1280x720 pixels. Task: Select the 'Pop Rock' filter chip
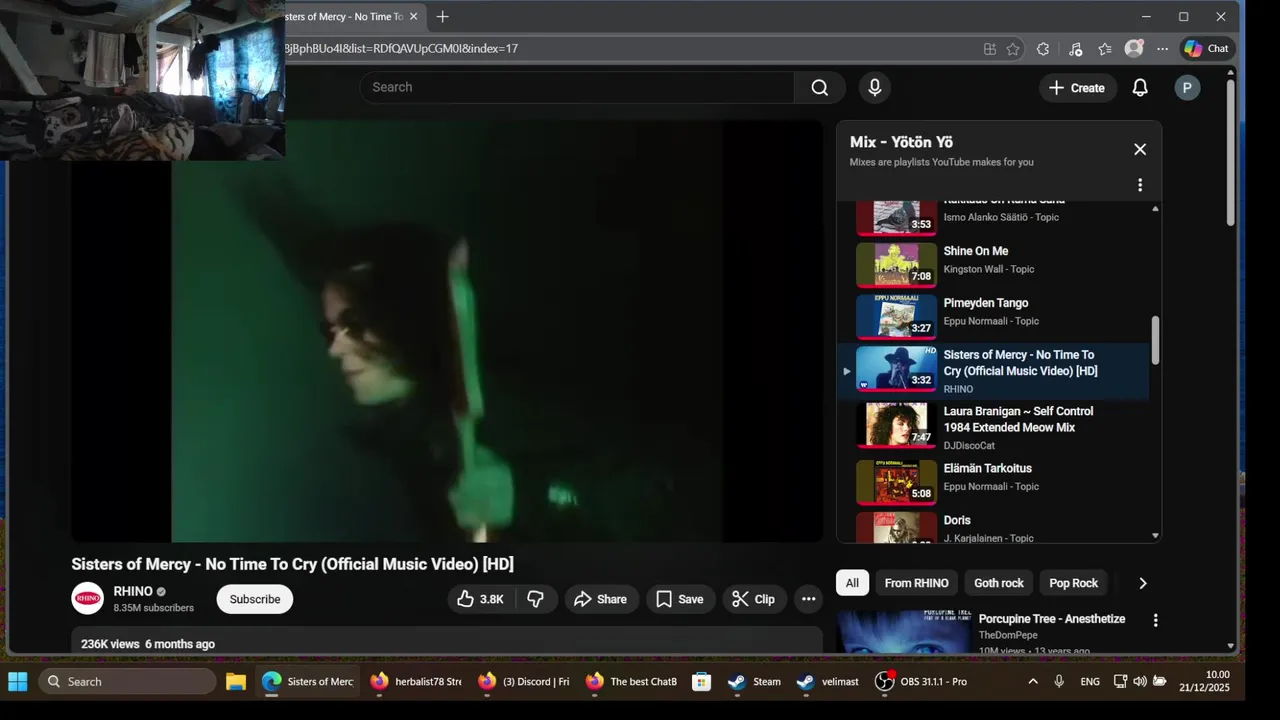[1074, 583]
